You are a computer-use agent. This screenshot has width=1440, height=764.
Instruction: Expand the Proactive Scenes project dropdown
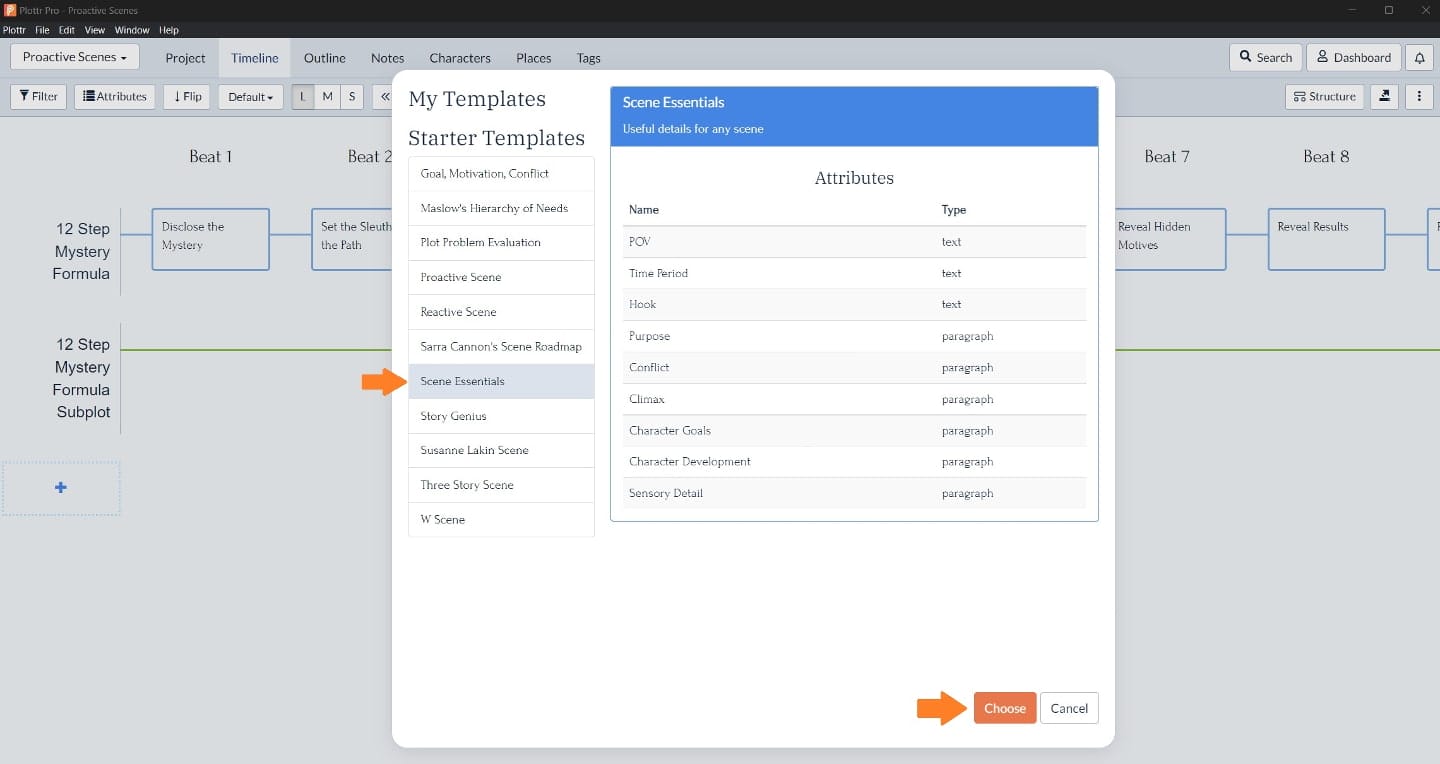[75, 57]
